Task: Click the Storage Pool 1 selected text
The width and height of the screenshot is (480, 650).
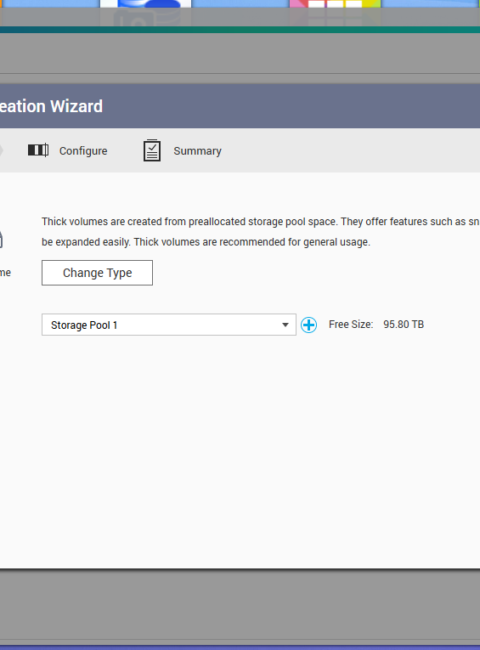Action: [84, 325]
